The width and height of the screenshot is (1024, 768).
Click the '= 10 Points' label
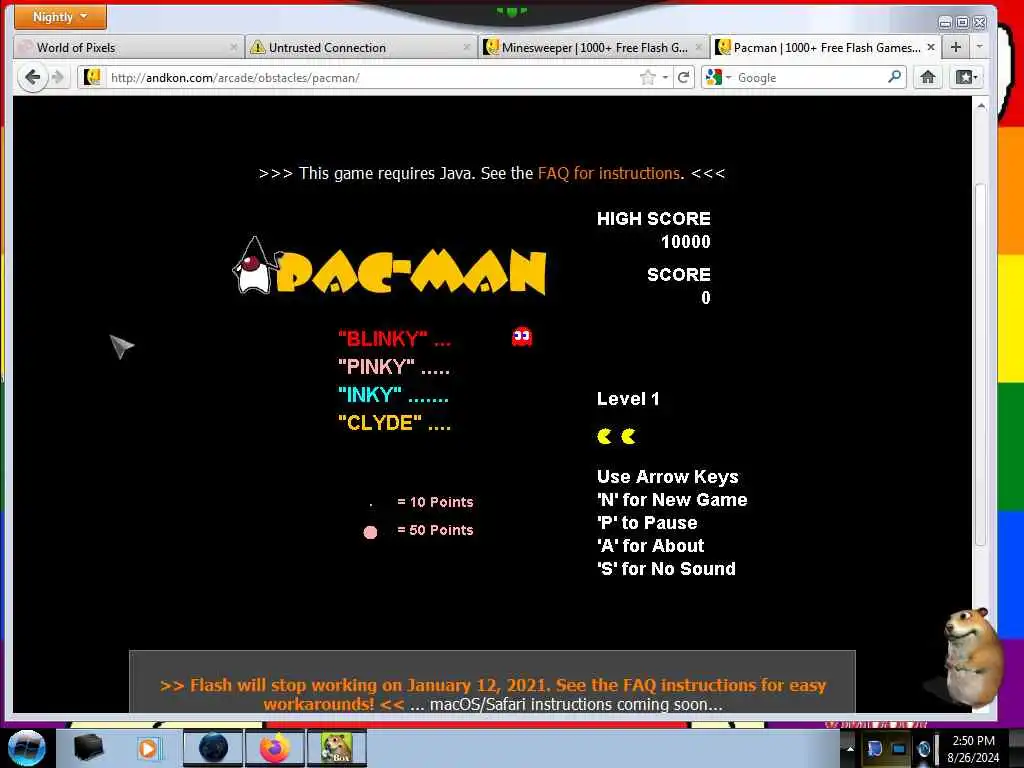point(435,502)
